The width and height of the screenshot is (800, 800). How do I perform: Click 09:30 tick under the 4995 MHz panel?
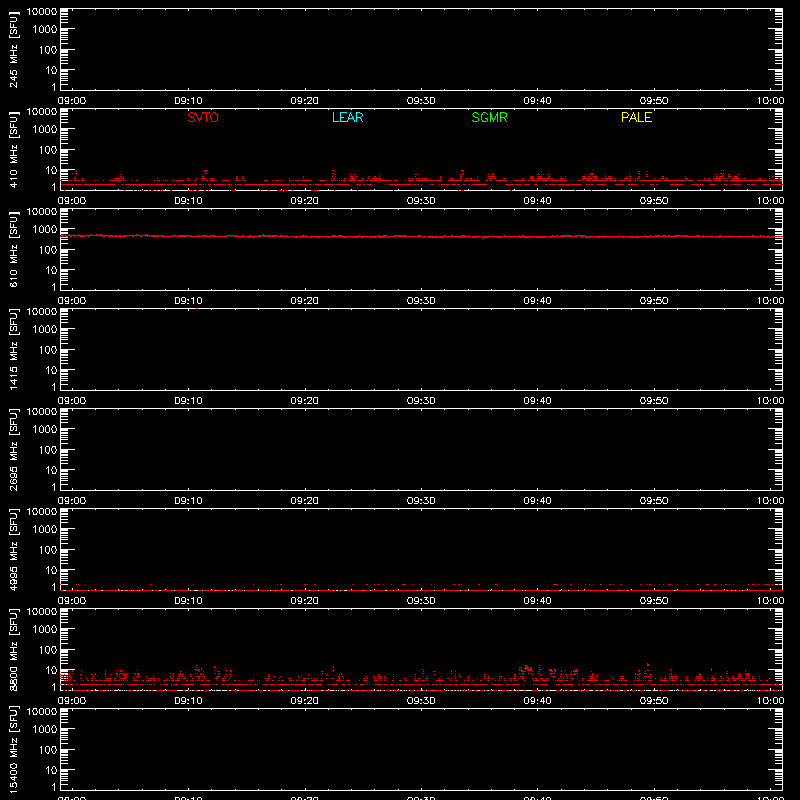click(x=421, y=601)
